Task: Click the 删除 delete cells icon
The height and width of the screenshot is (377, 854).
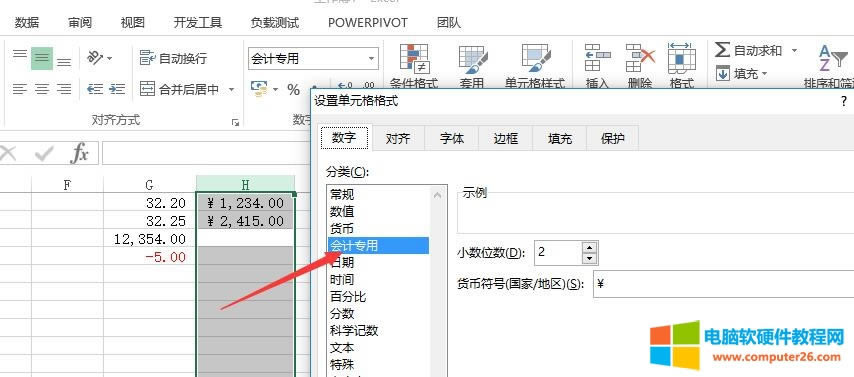Action: click(x=639, y=65)
